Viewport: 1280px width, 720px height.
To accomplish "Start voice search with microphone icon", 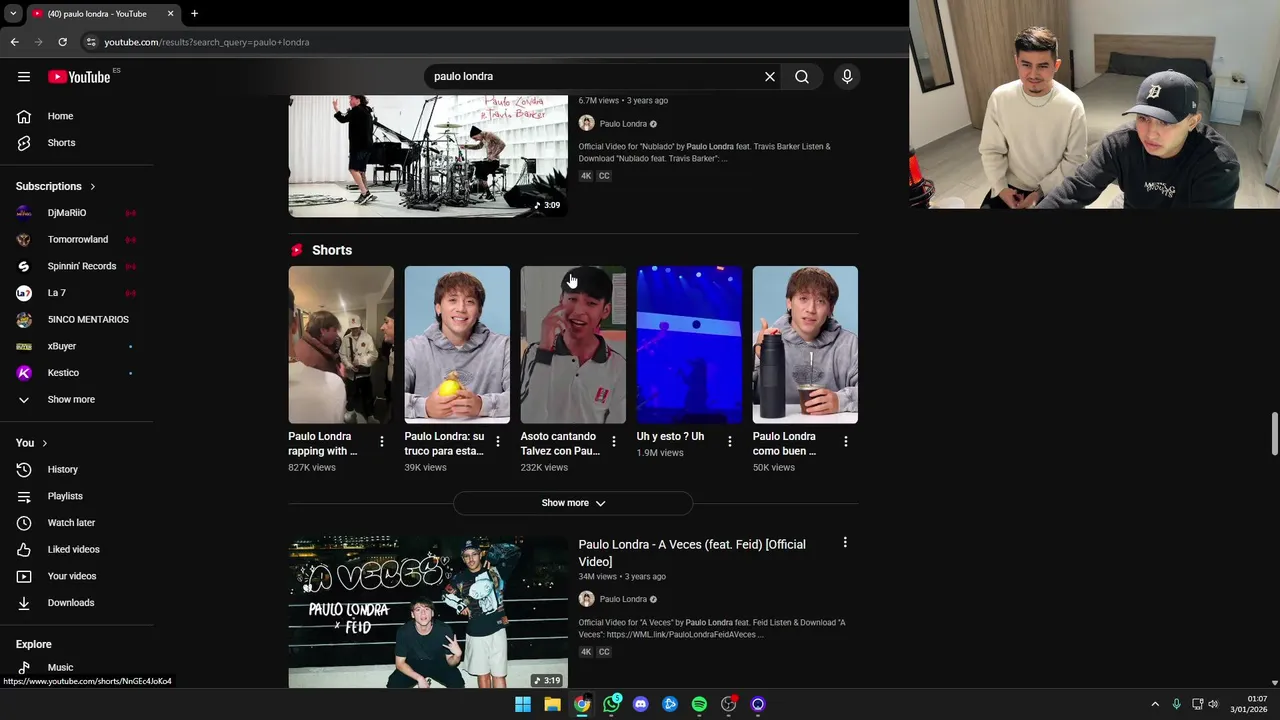I will pos(847,77).
